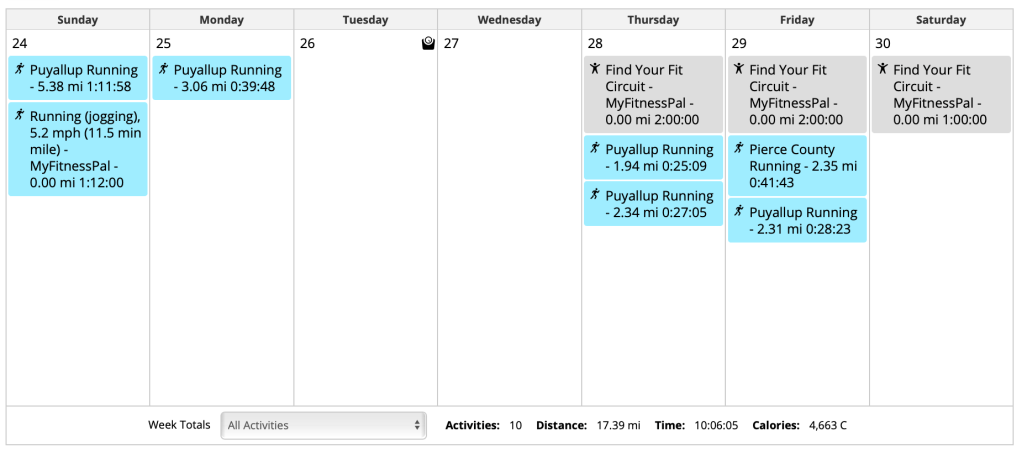This screenshot has width=1022, height=453.
Task: Open Friday's Puyallup Running 2.31 mi activity
Action: tap(804, 220)
